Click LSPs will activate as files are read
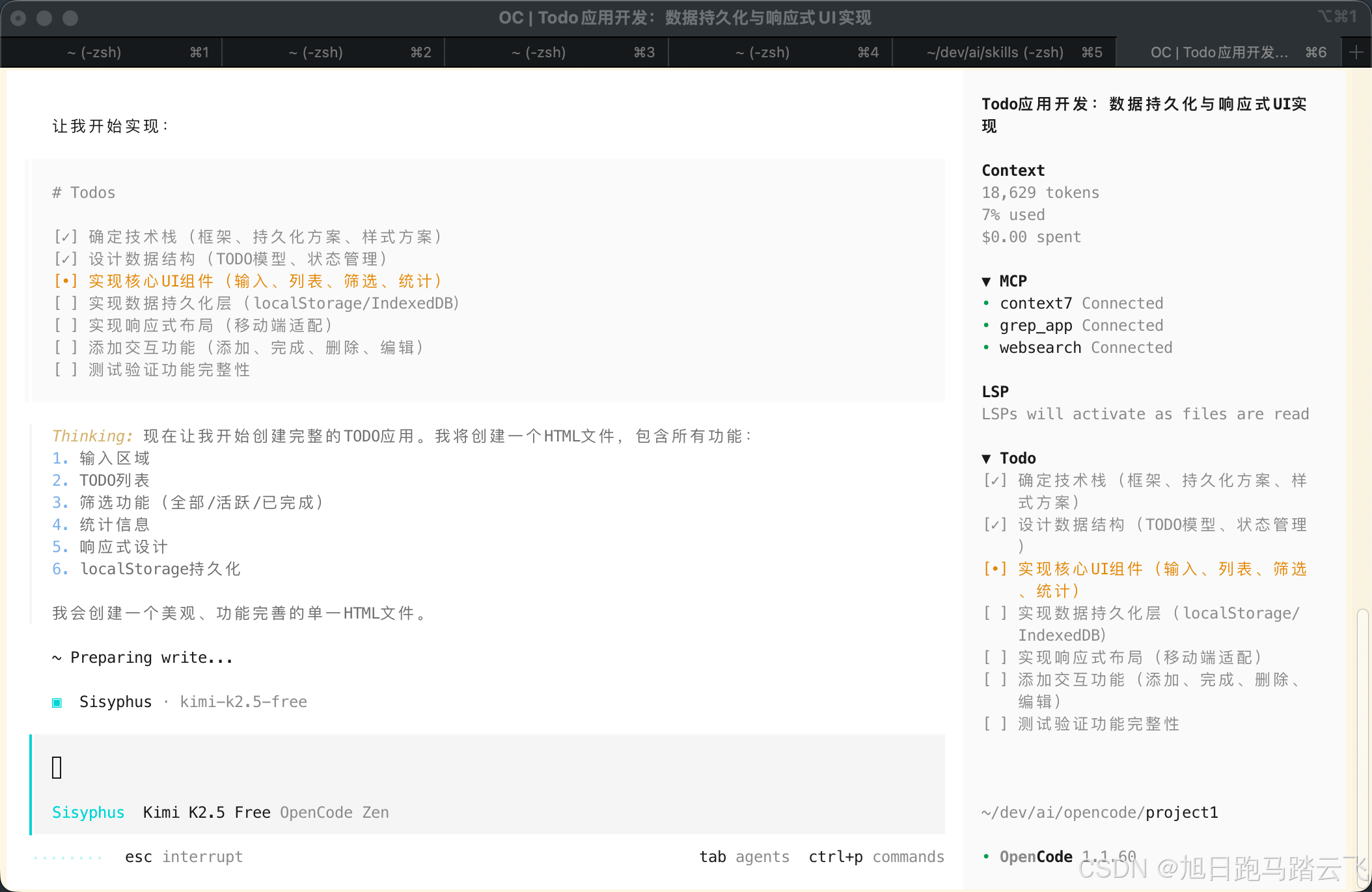 tap(1145, 413)
